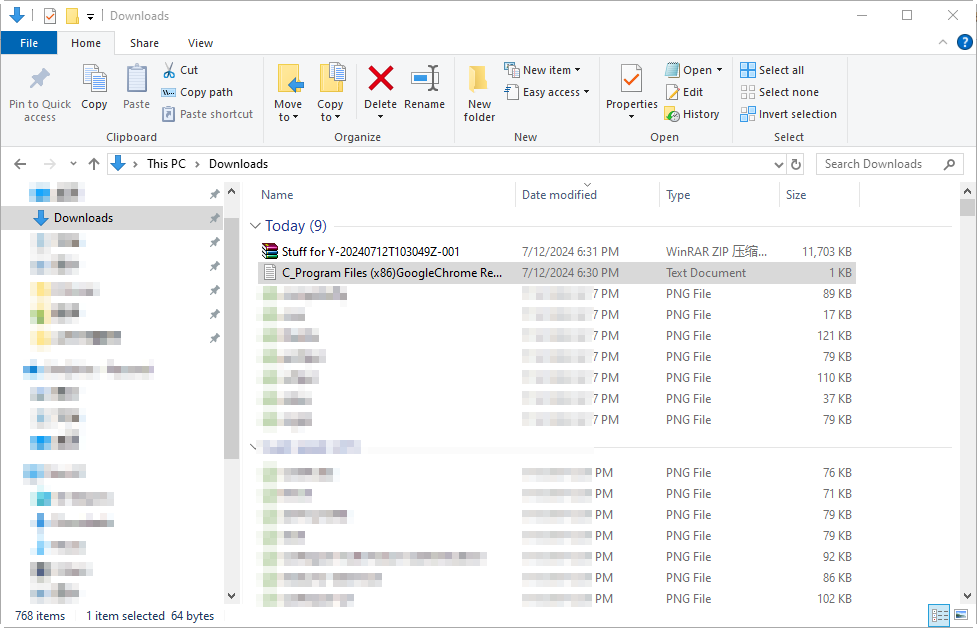Switch to details view layout
Screen dimensions: 977x628
939,615
